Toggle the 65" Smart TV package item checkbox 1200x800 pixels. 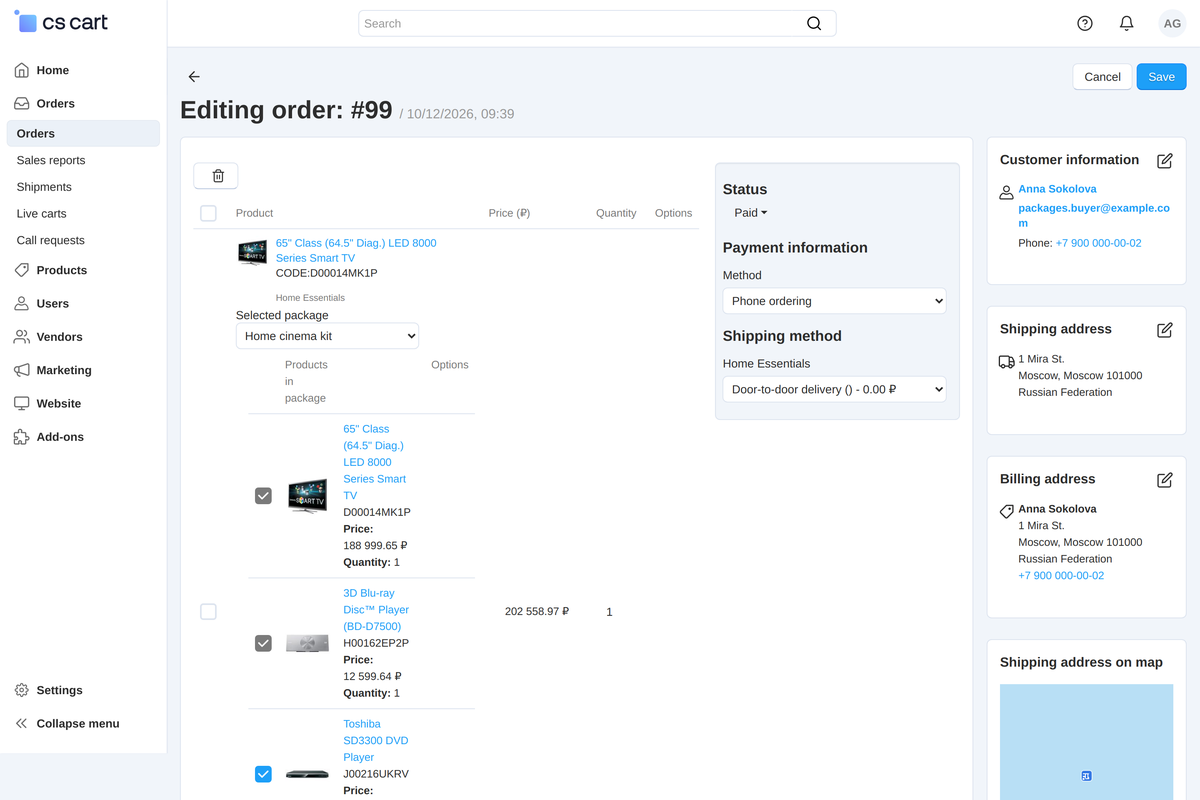(263, 495)
